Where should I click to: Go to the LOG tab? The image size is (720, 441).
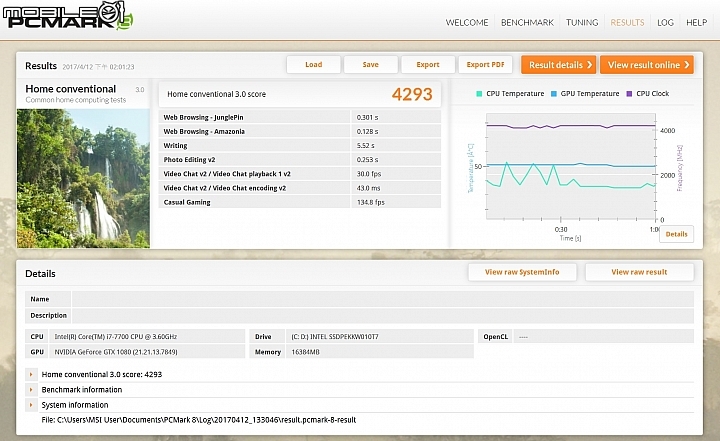tap(665, 23)
